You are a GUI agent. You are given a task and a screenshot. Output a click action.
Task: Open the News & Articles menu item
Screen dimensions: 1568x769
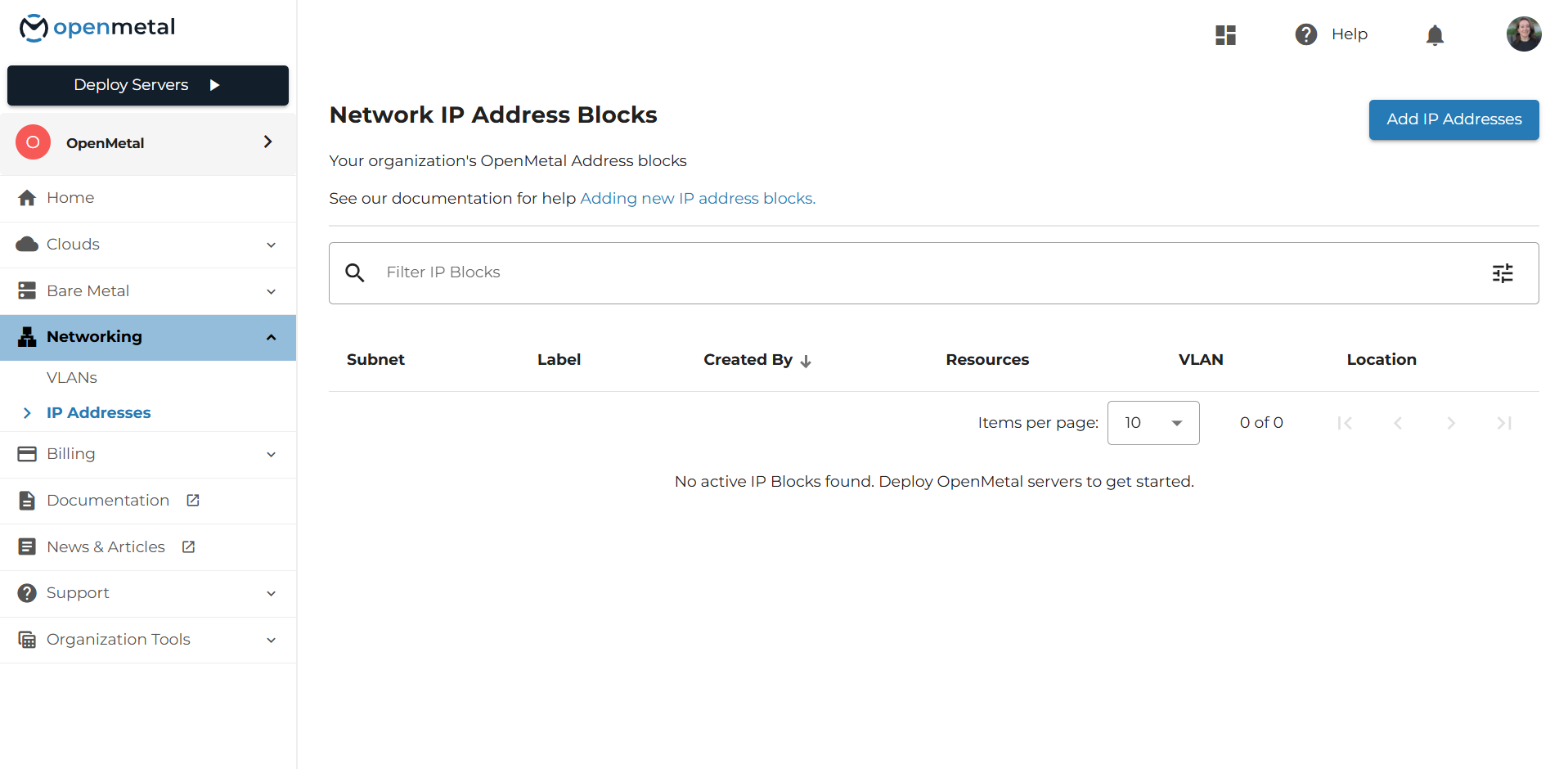click(148, 547)
